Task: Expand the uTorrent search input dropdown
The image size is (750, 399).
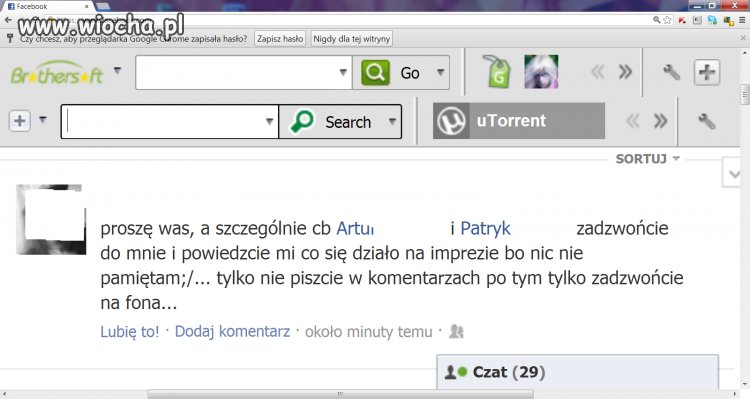Action: [269, 122]
